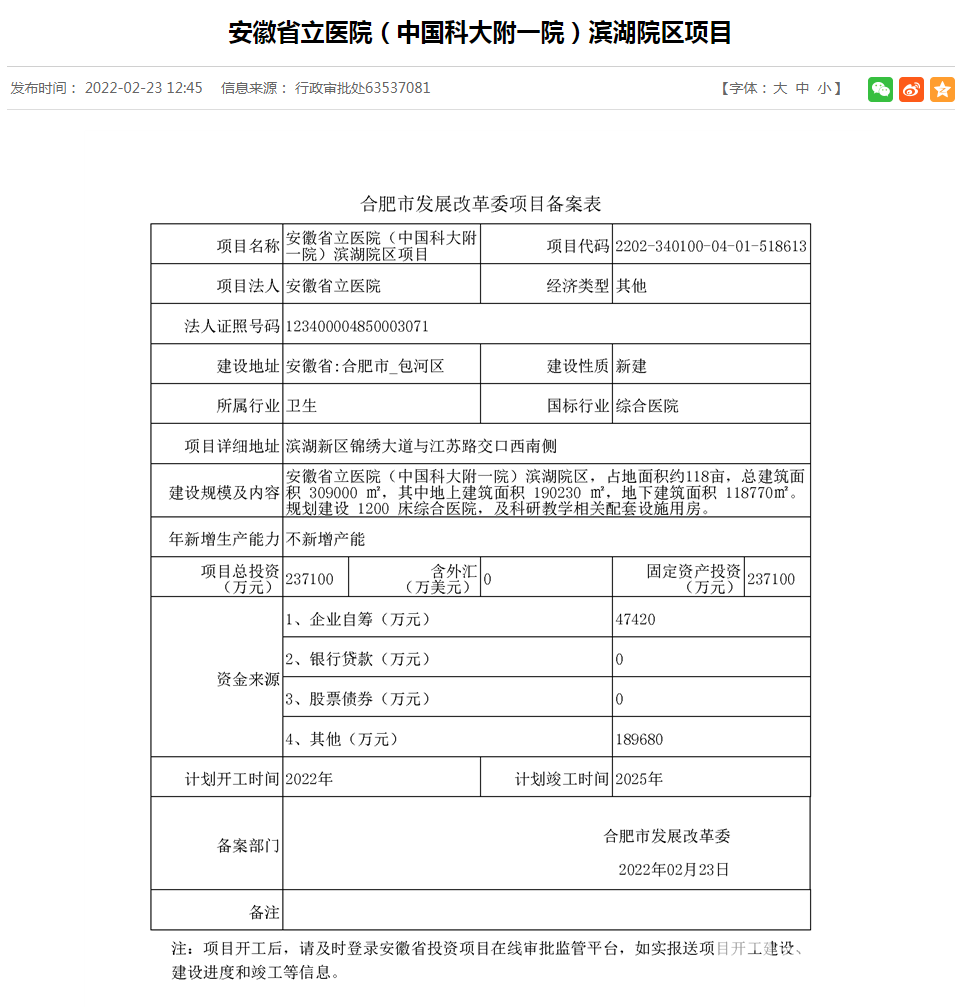Click detailed address 滨湖新区锦绣大道与江苏路交口西南侧
The width and height of the screenshot is (961, 1007).
point(421,446)
